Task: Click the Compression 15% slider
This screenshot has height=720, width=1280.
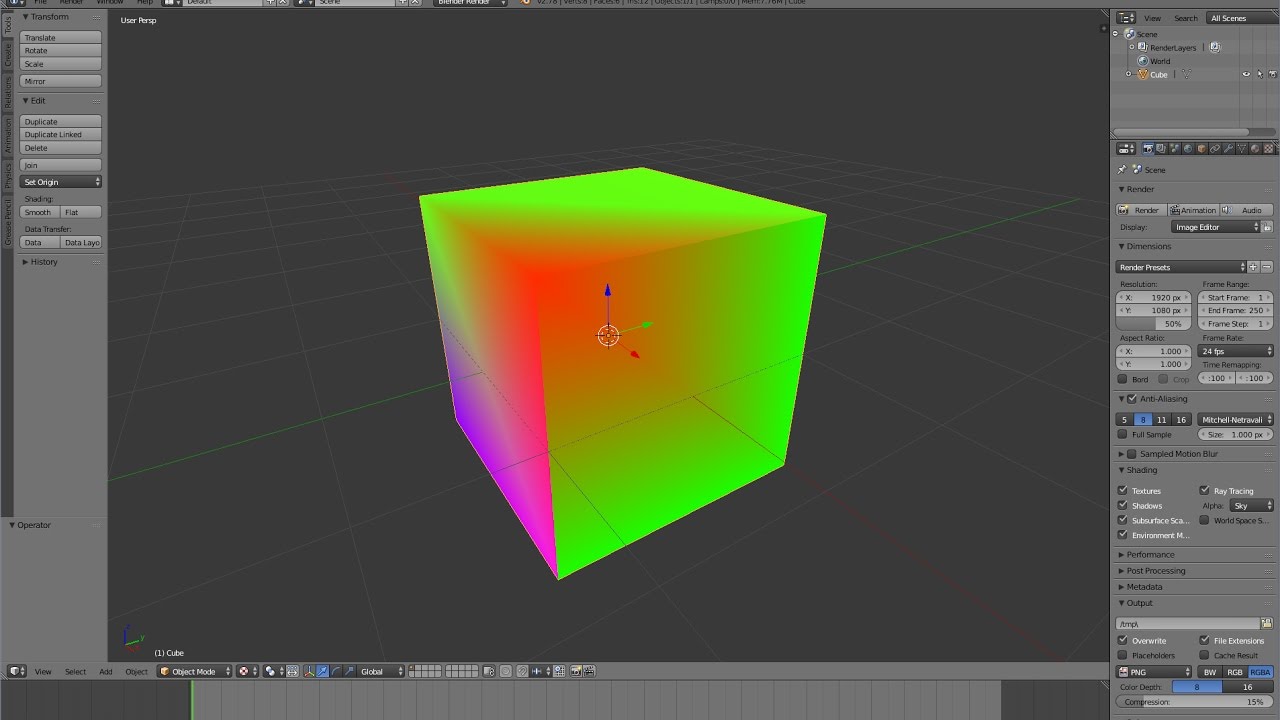Action: click(x=1194, y=702)
